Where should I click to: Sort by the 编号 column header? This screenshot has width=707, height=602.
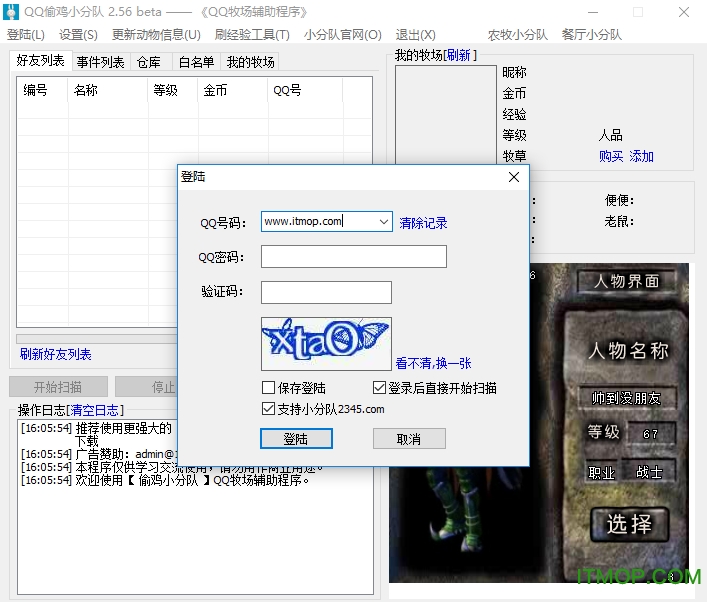[42, 90]
